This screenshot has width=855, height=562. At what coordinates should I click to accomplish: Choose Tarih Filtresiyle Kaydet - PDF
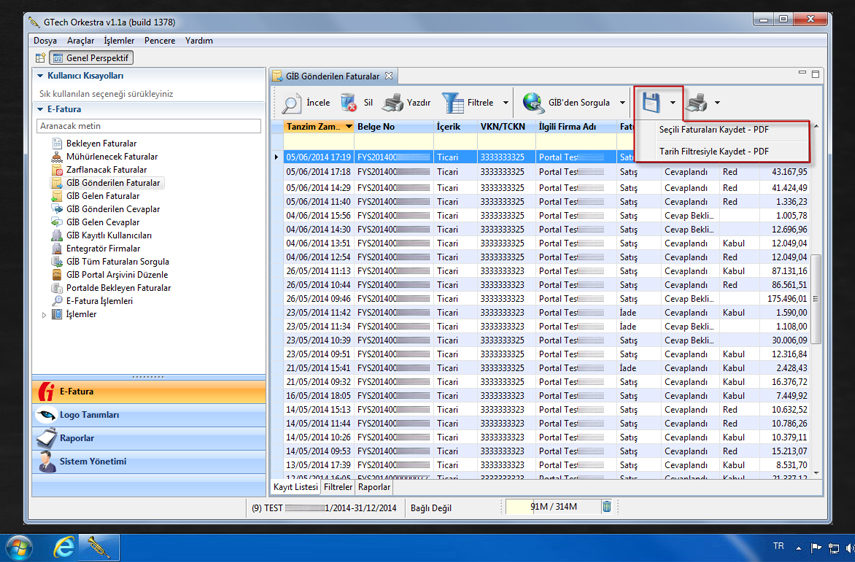(x=721, y=151)
